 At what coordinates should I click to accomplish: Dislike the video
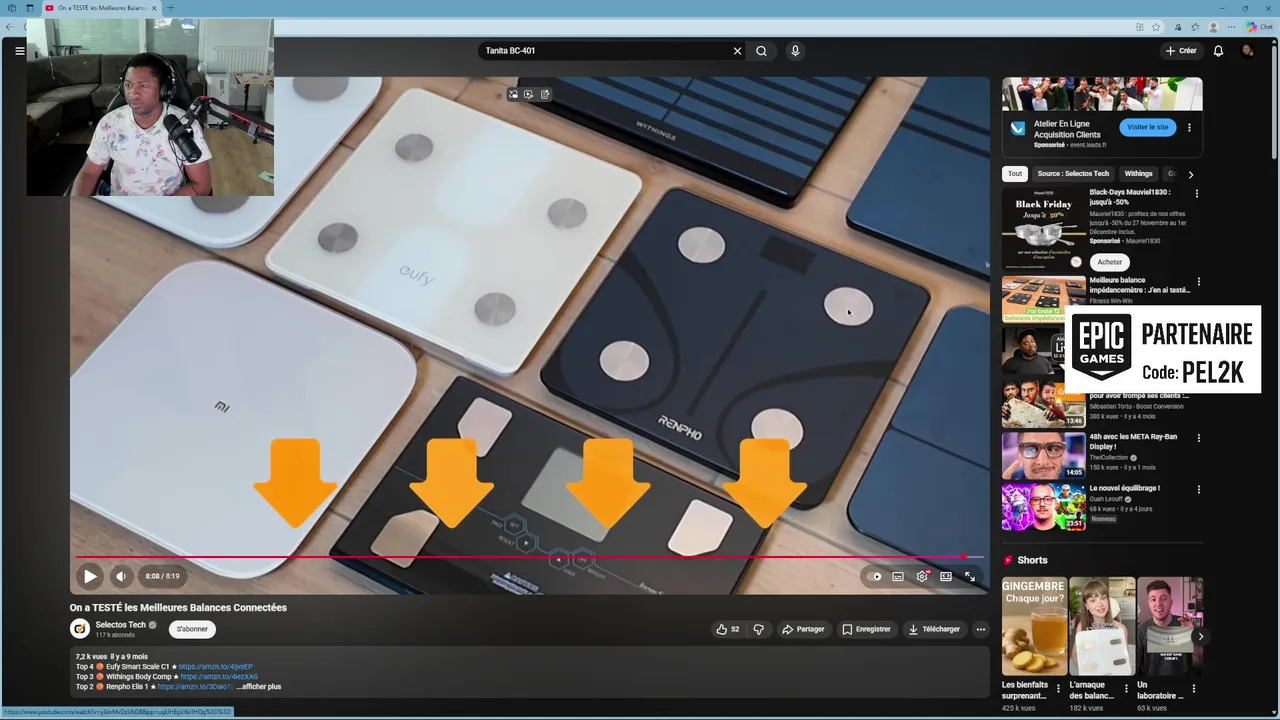758,629
